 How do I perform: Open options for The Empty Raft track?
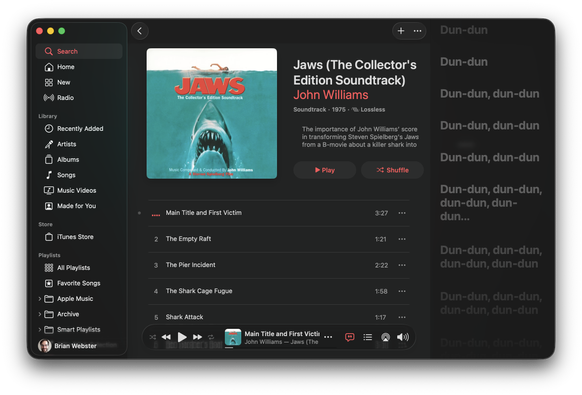(x=402, y=239)
